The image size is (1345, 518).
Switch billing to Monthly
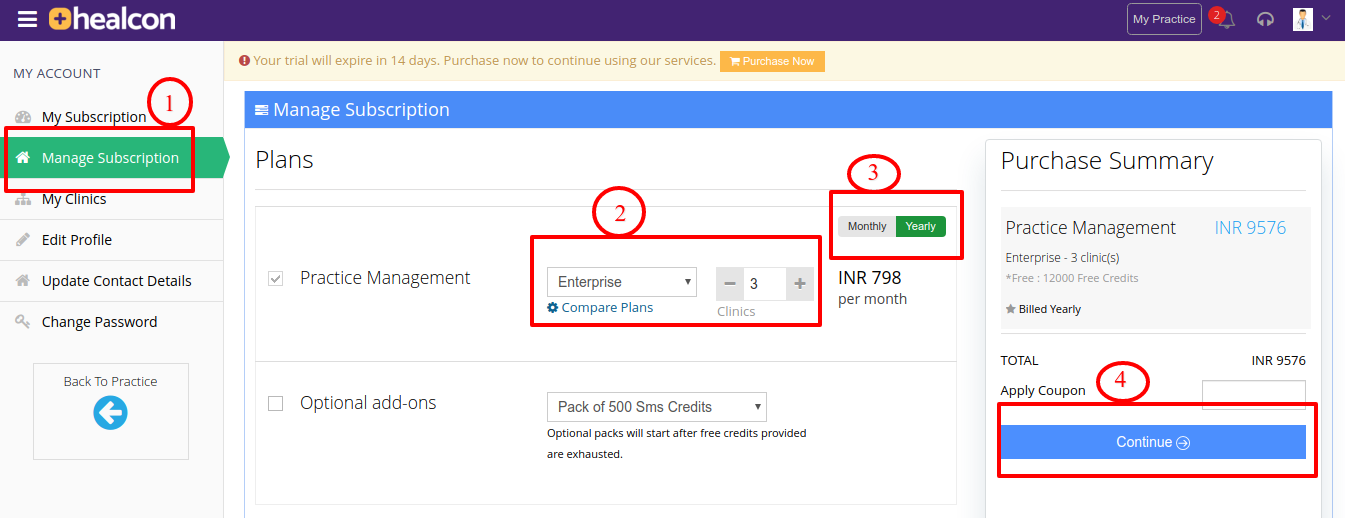point(867,226)
